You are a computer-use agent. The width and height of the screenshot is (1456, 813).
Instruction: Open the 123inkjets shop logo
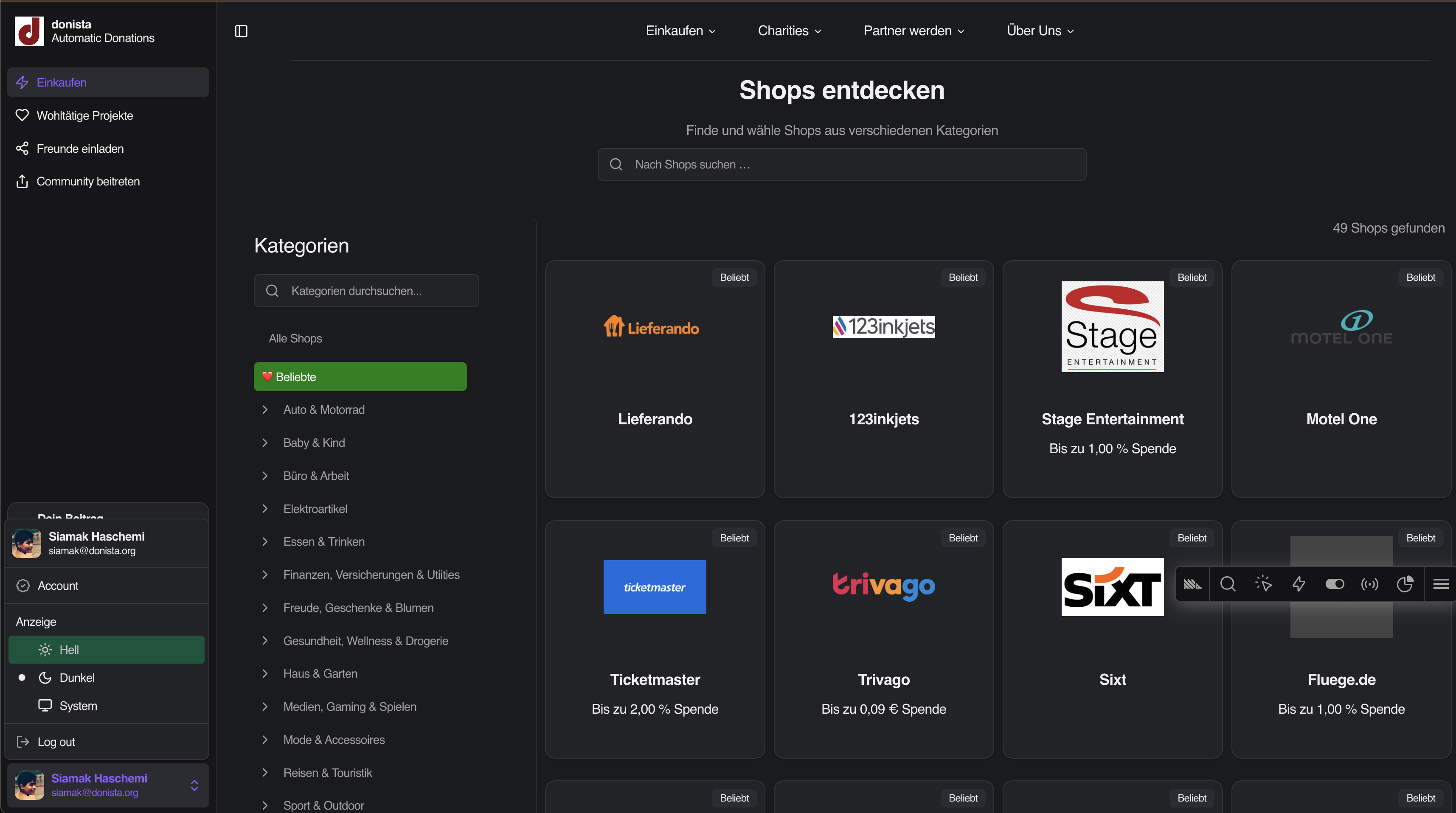pos(883,327)
